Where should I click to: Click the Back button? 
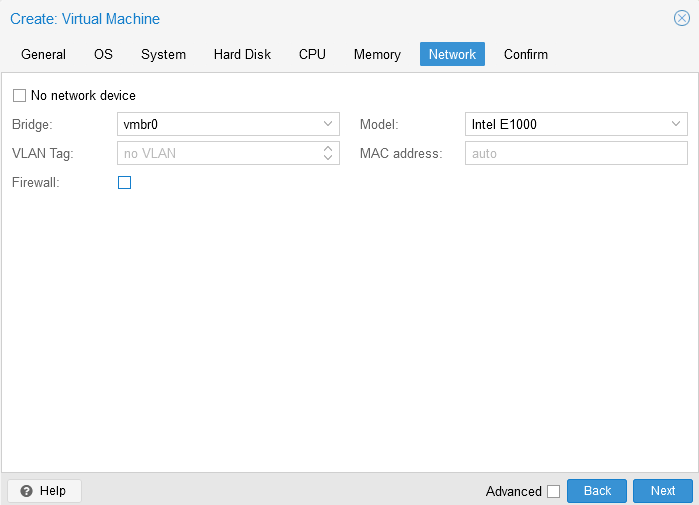597,491
